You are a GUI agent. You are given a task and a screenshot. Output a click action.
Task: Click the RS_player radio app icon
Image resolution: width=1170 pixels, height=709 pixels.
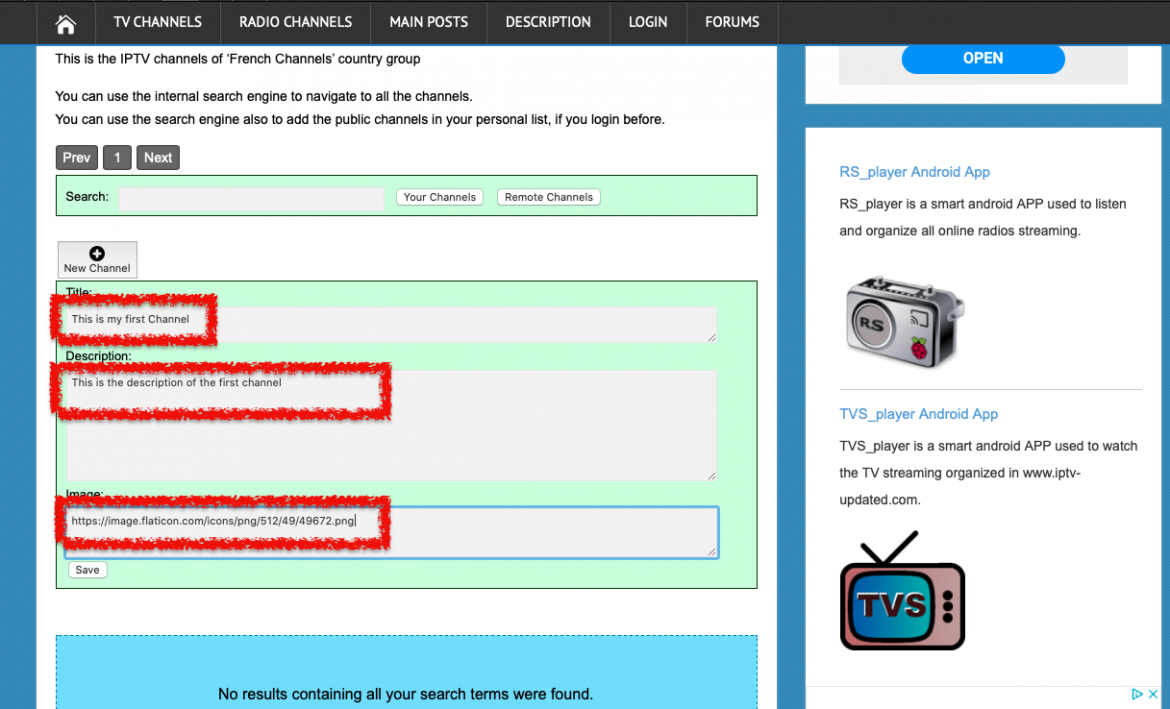point(901,322)
